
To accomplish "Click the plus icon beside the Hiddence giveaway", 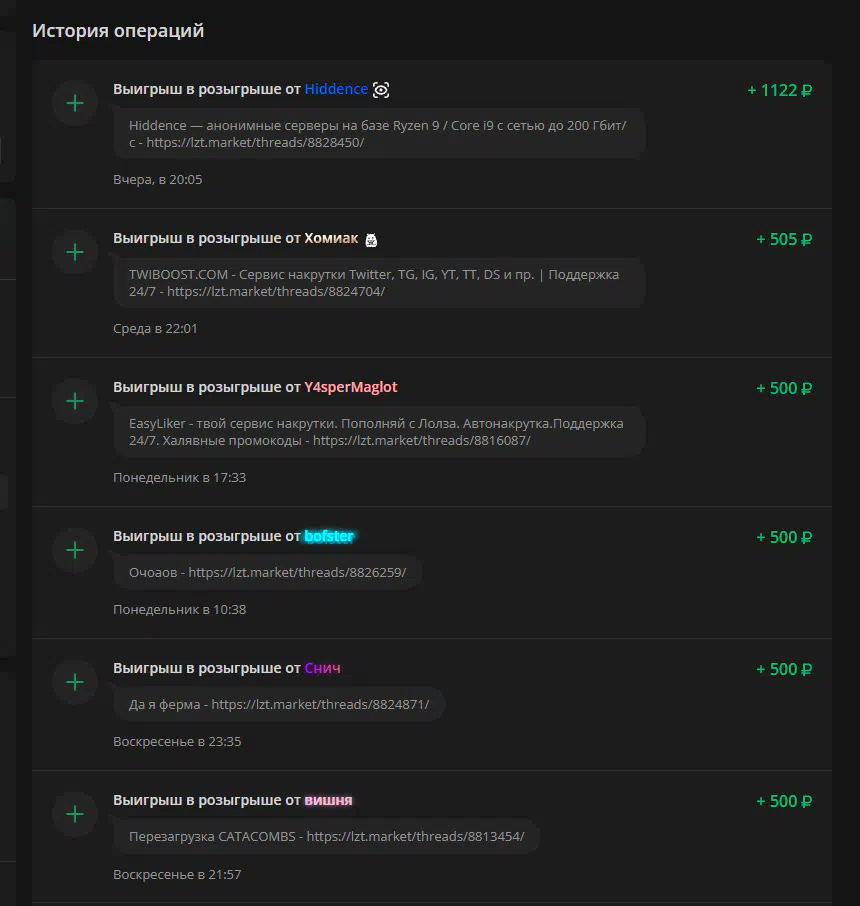I will pos(75,103).
